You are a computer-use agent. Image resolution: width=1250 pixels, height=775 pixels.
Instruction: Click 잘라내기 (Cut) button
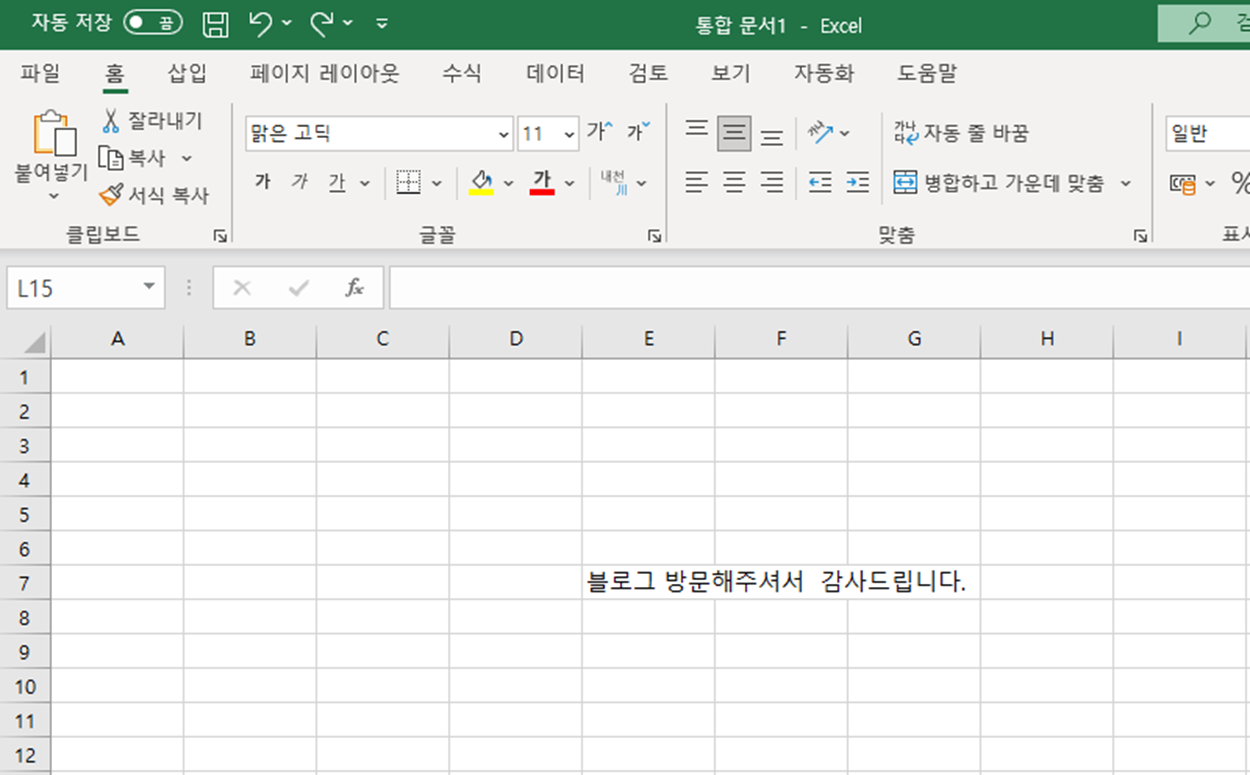click(152, 121)
